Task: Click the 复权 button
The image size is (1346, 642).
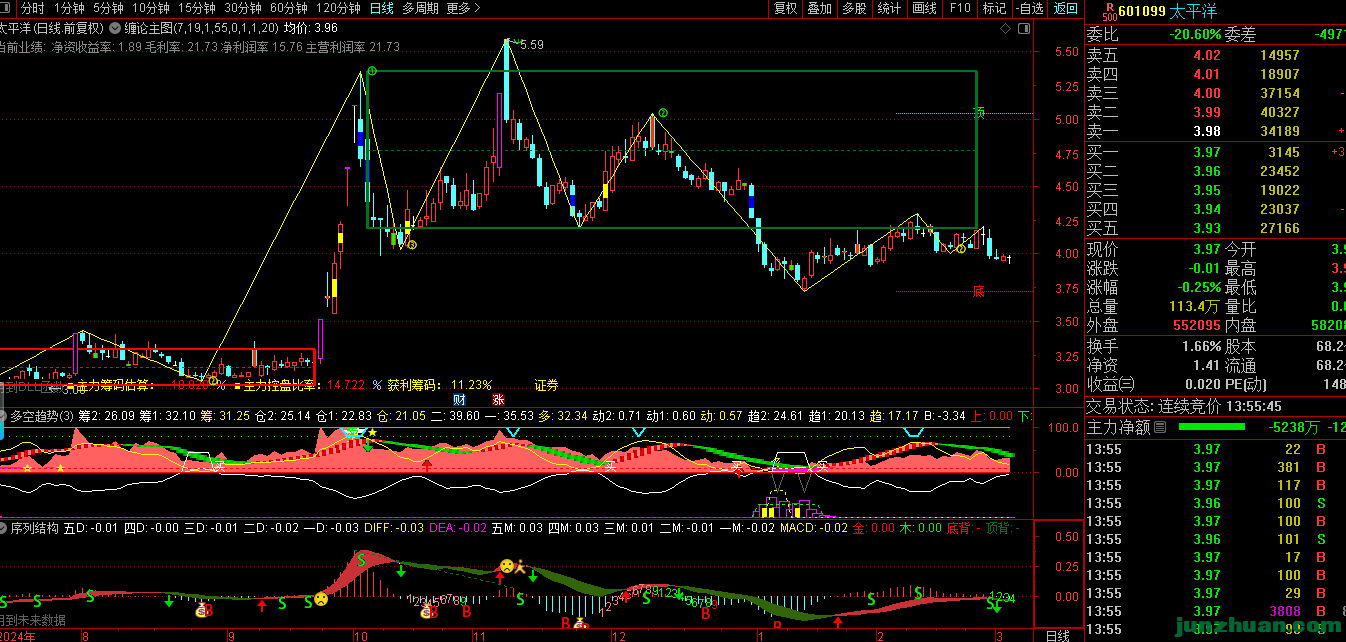Action: [786, 8]
